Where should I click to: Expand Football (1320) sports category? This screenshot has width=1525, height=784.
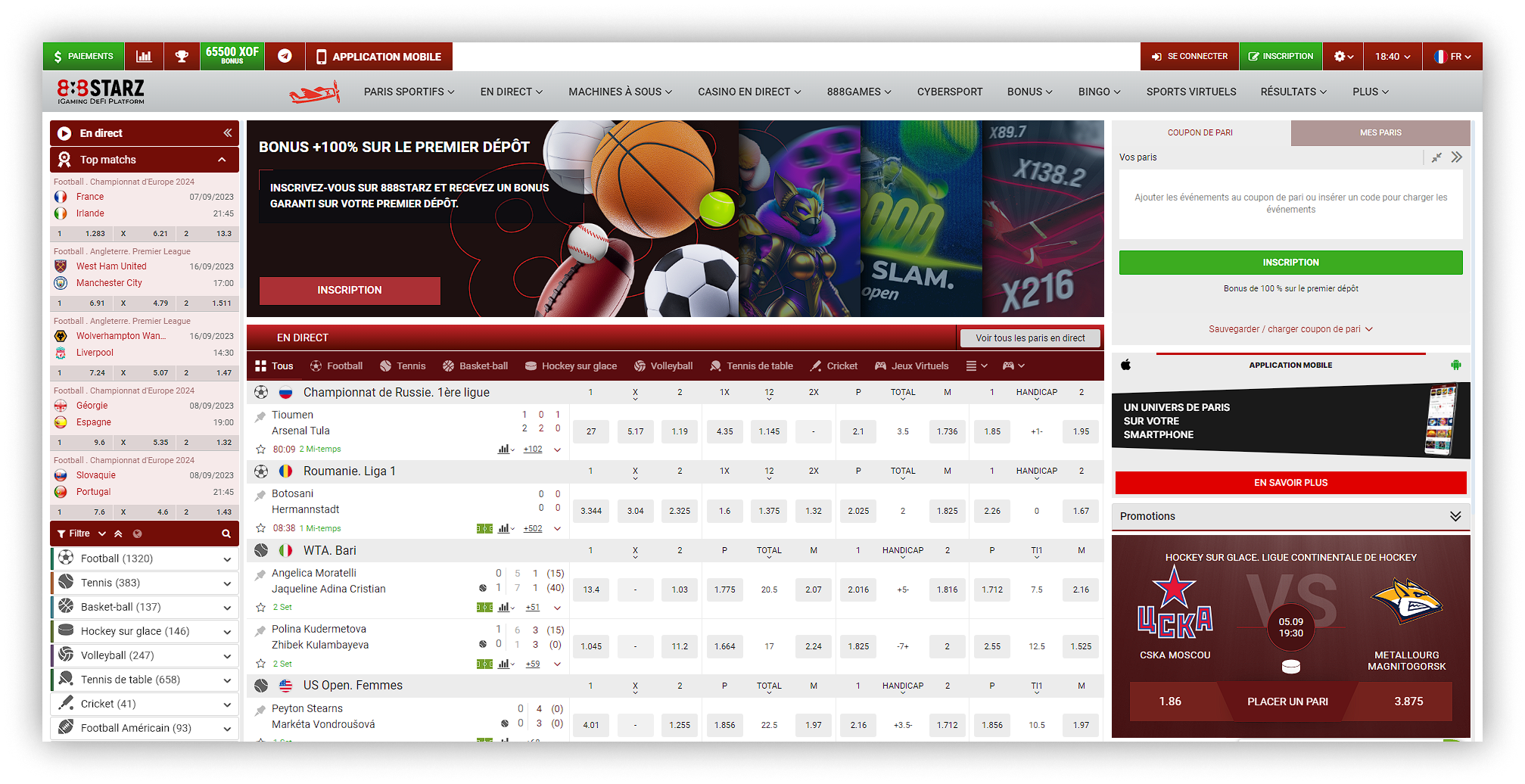[226, 559]
